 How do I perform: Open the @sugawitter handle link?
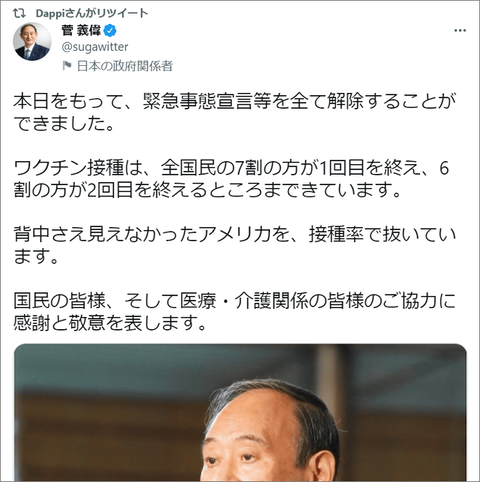pyautogui.click(x=95, y=47)
